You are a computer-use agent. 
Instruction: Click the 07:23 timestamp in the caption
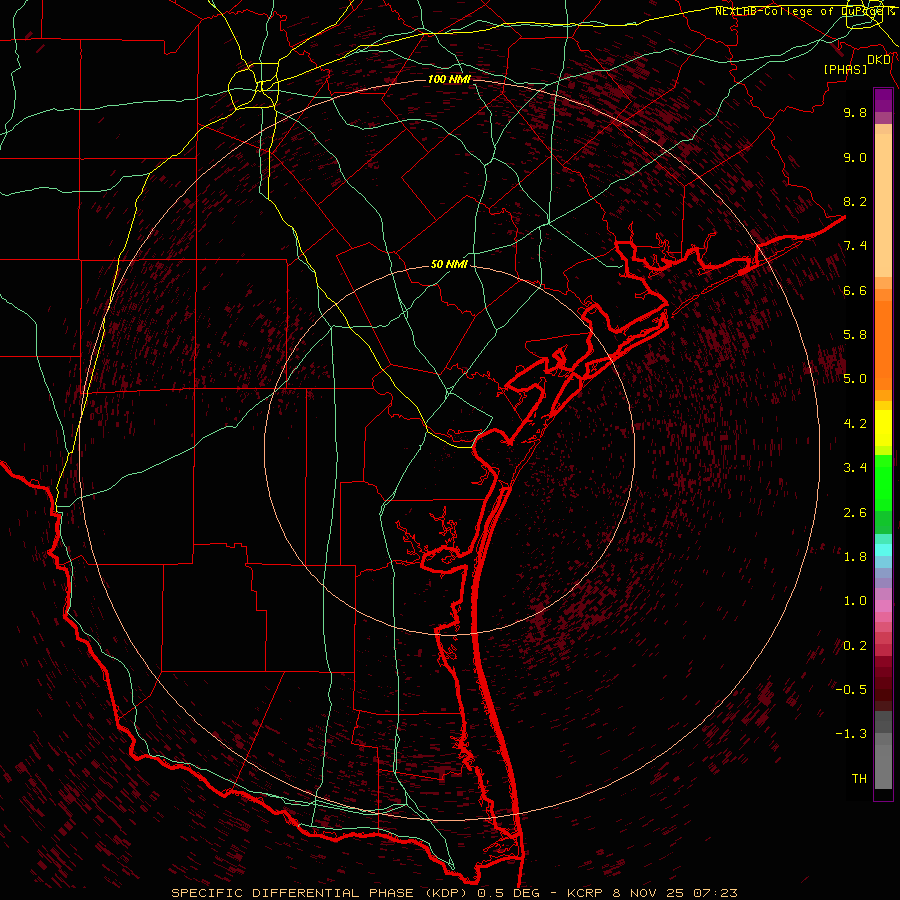(x=715, y=893)
